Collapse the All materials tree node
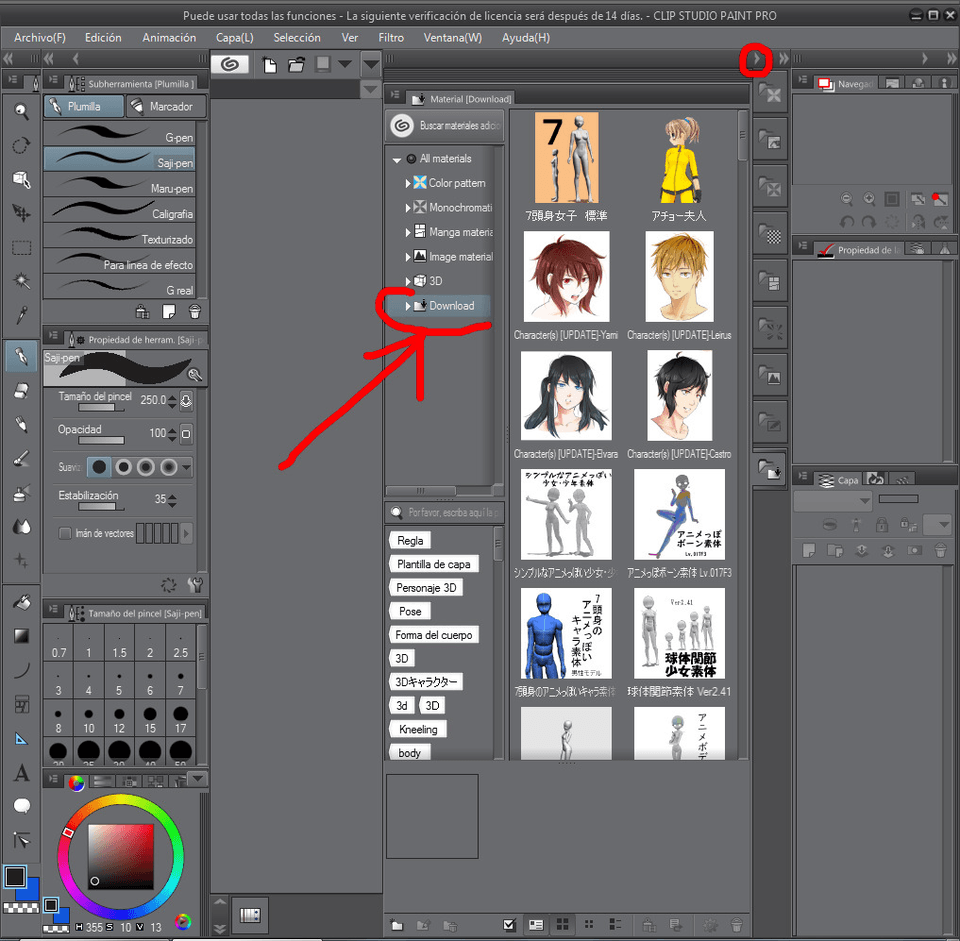This screenshot has width=960, height=941. (x=397, y=159)
